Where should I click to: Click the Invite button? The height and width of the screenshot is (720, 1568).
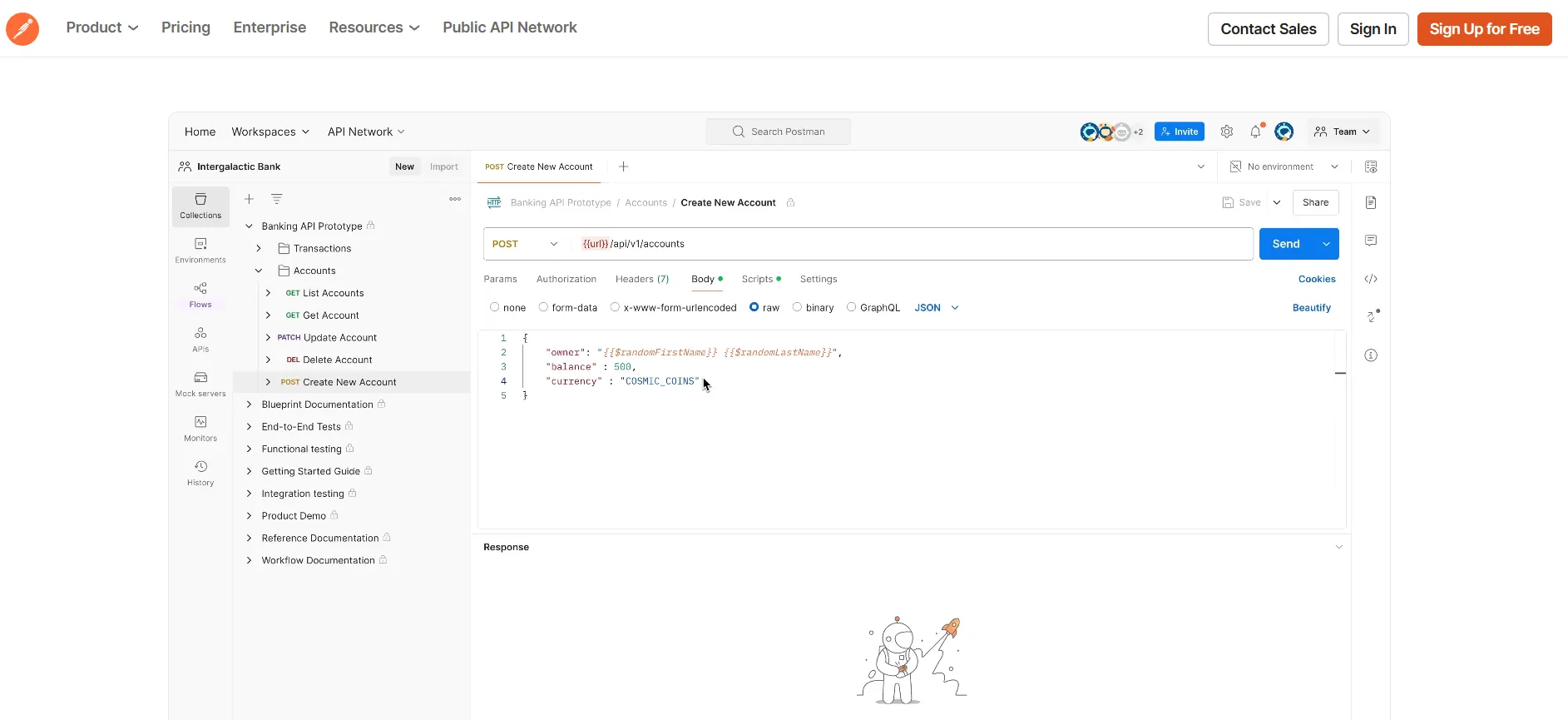[x=1180, y=132]
